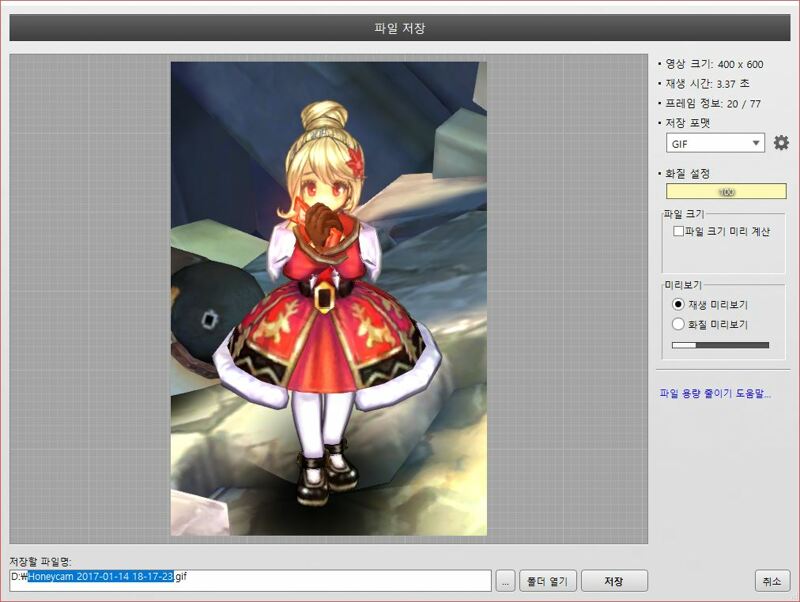Adjust the 화질 설정 quality slider

pyautogui.click(x=726, y=192)
